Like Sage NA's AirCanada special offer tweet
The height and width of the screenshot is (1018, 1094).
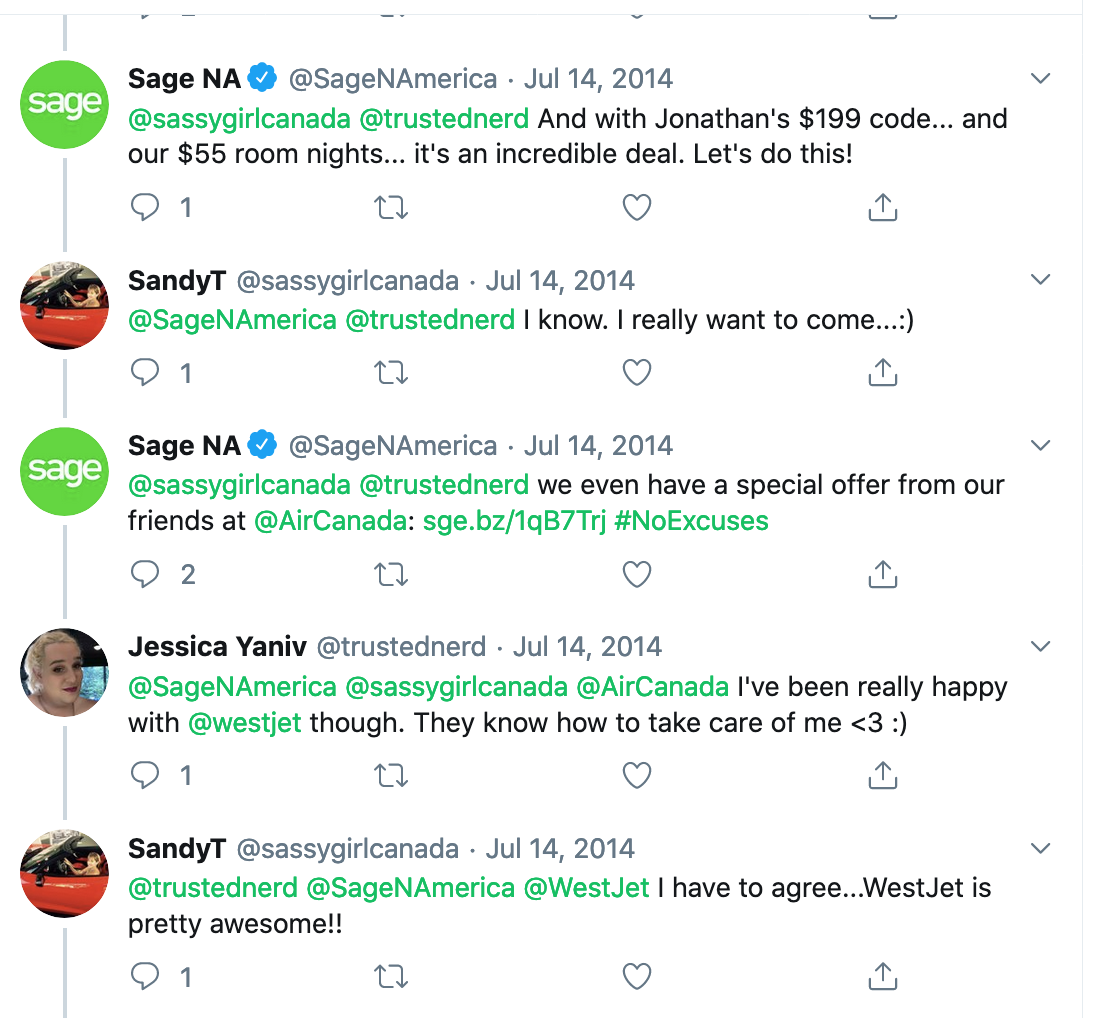coord(636,574)
